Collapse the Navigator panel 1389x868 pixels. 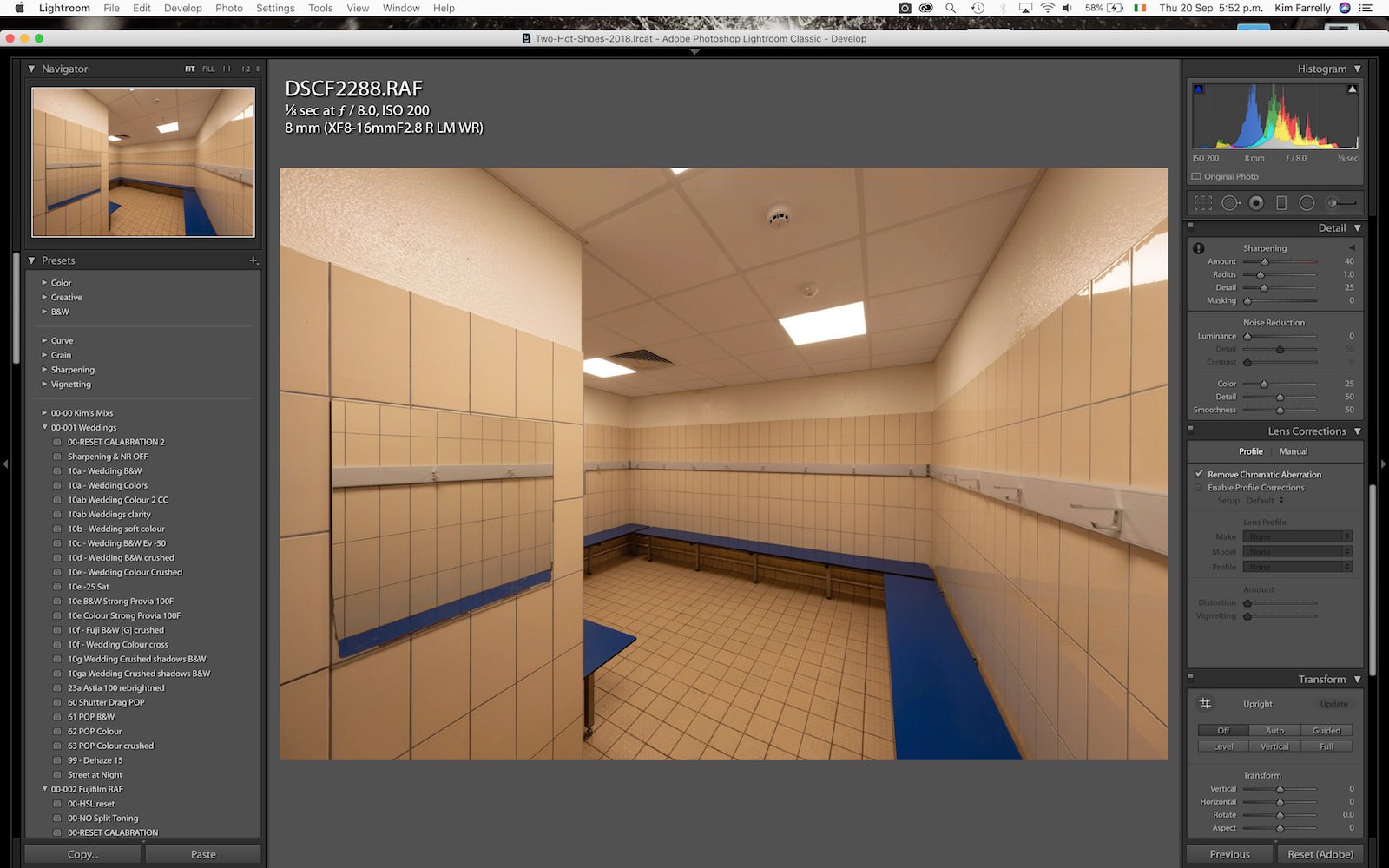click(x=31, y=69)
